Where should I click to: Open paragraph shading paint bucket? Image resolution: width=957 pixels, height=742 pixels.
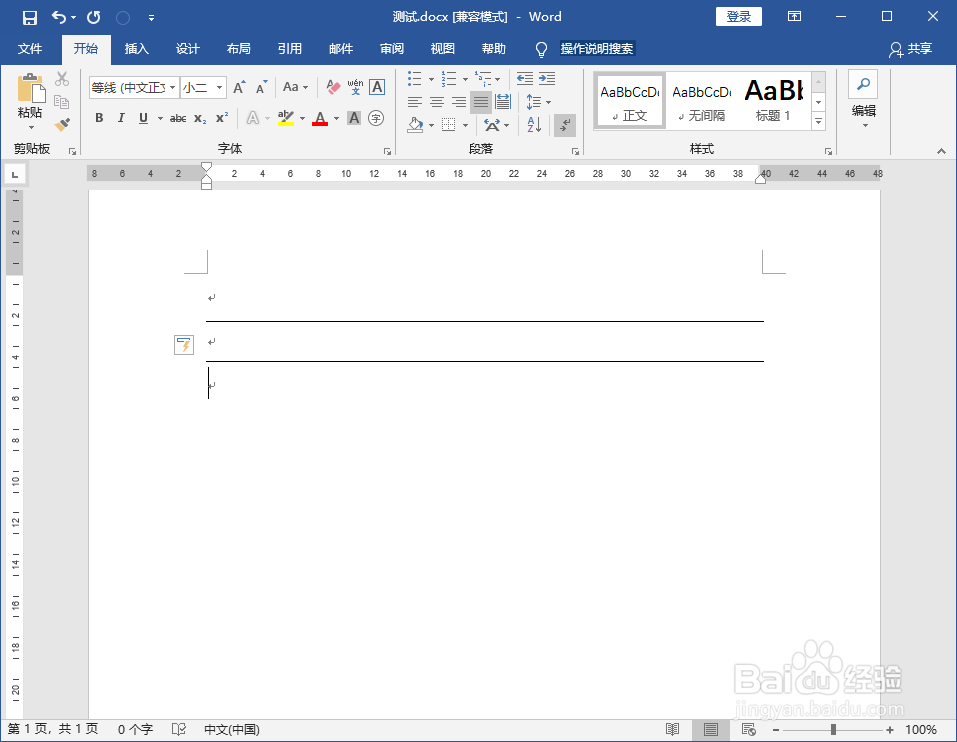click(x=415, y=125)
